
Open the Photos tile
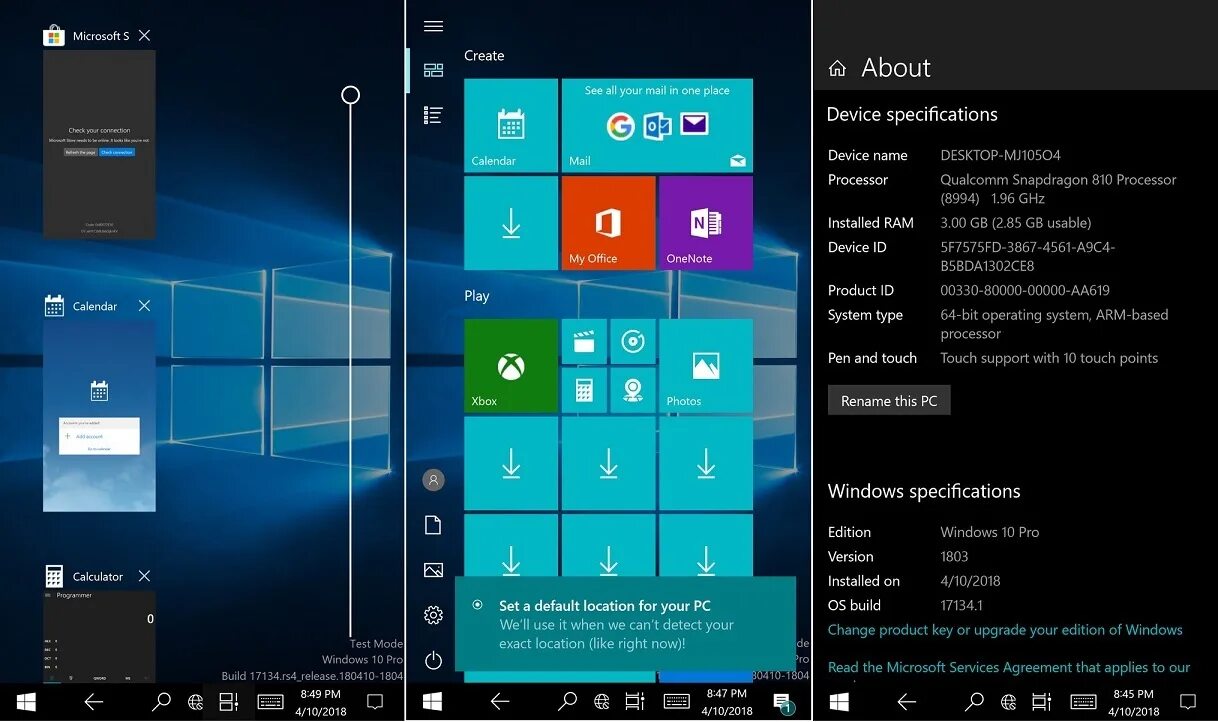coord(706,366)
